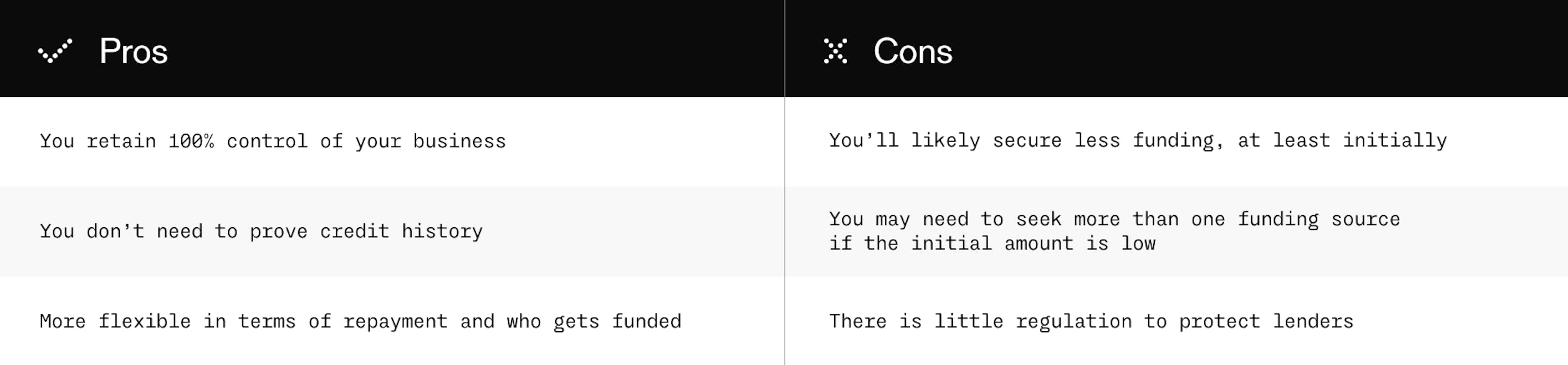
Task: Click the dotted checkmark icon beside Pros
Action: click(x=55, y=51)
